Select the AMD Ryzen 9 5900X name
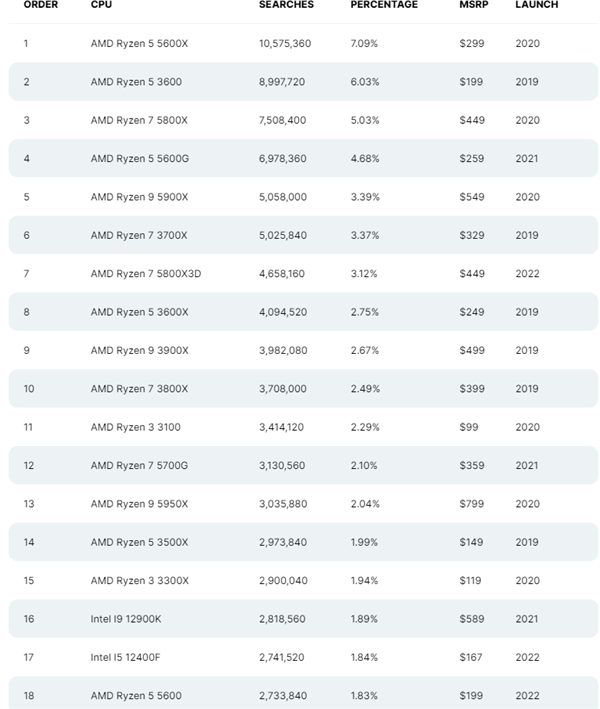The image size is (600, 709). (139, 197)
